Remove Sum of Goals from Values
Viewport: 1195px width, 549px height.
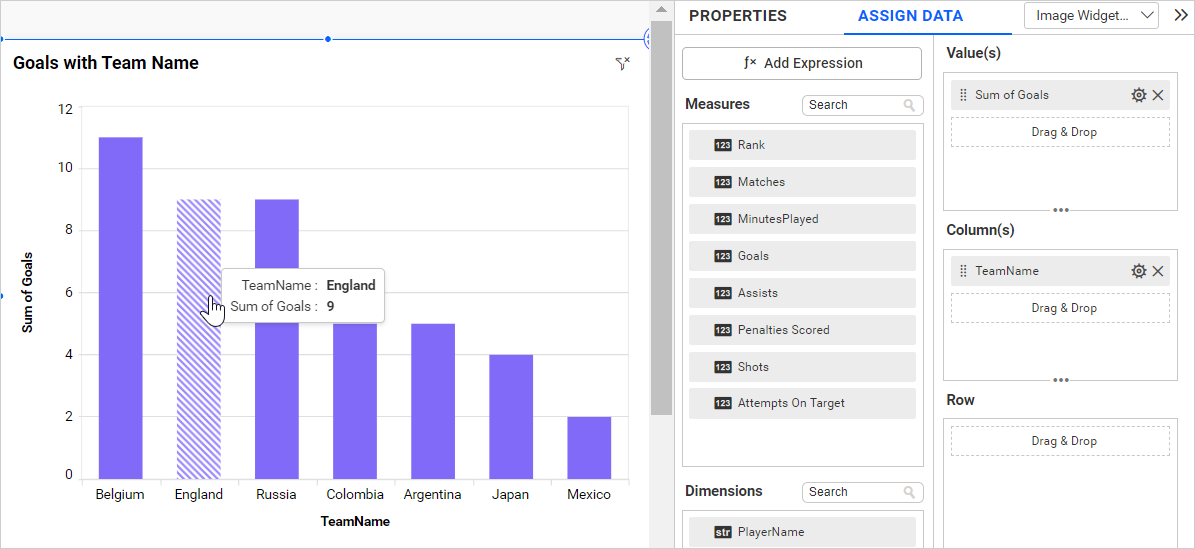(1158, 95)
